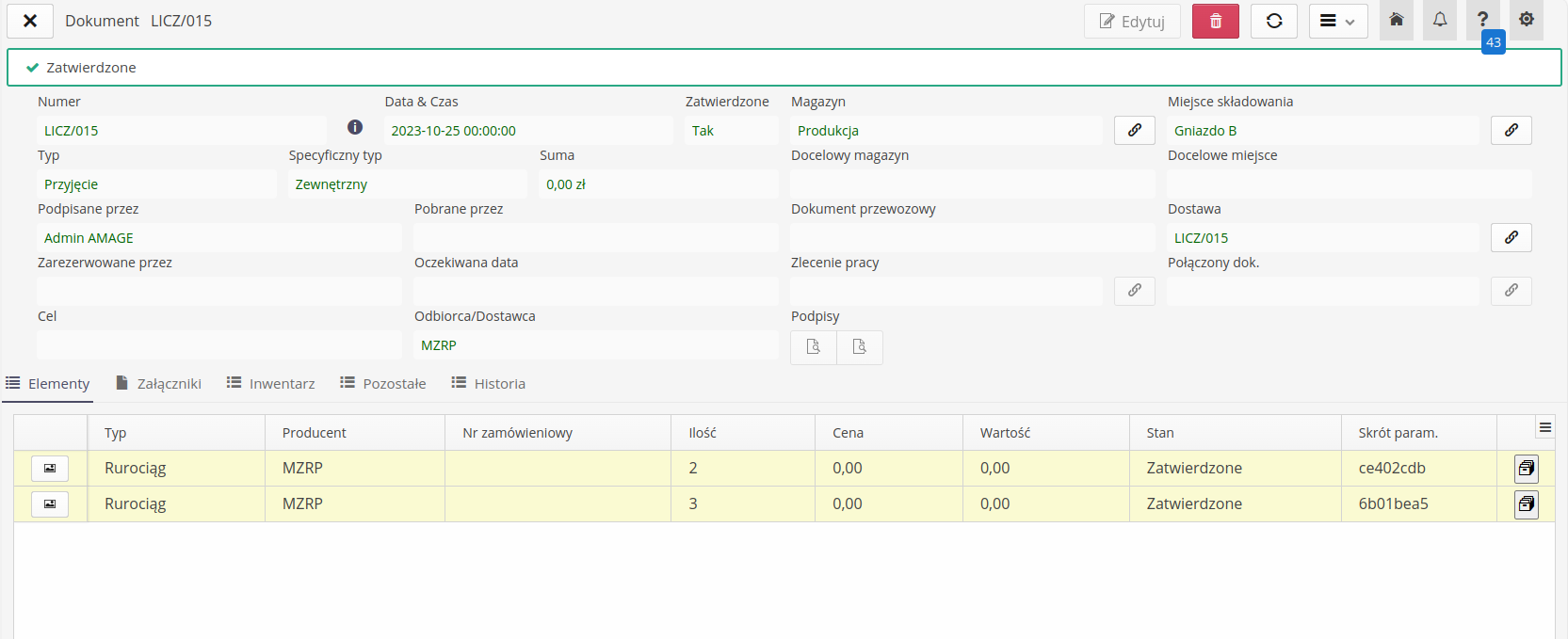Click first signature document icon under Podpisy
The height and width of the screenshot is (639, 1568).
(x=814, y=346)
